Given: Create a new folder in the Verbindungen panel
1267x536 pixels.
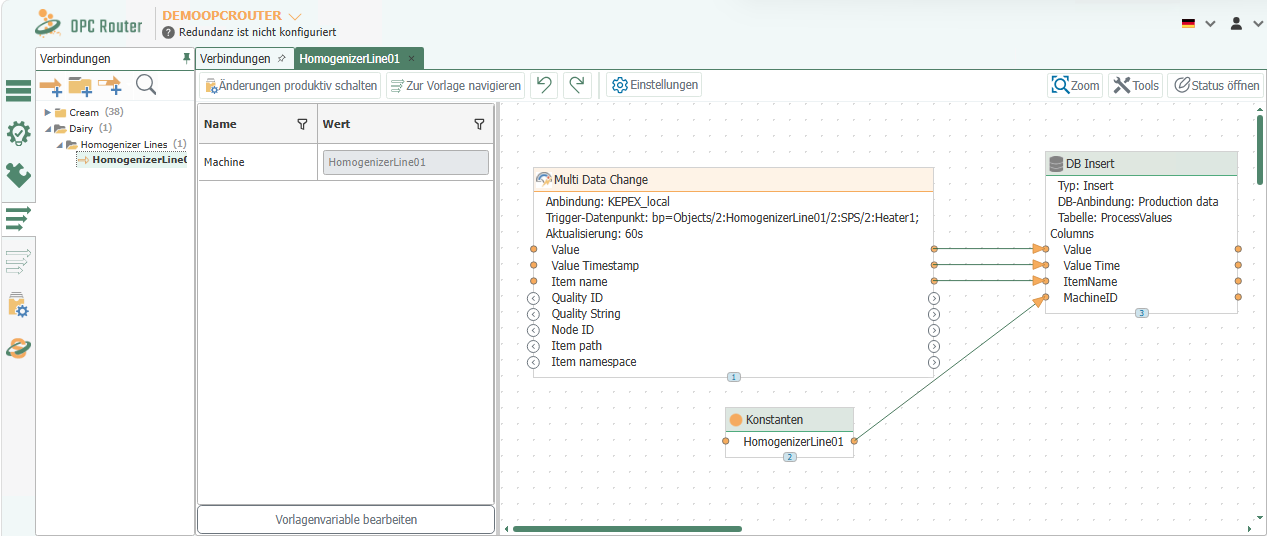Looking at the screenshot, I should point(80,86).
